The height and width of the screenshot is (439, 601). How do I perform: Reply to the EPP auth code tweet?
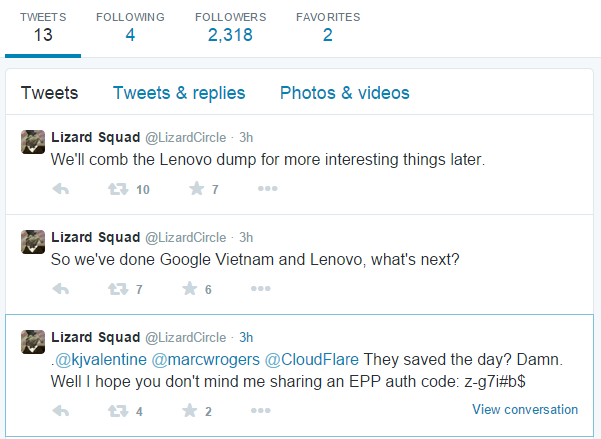point(60,410)
